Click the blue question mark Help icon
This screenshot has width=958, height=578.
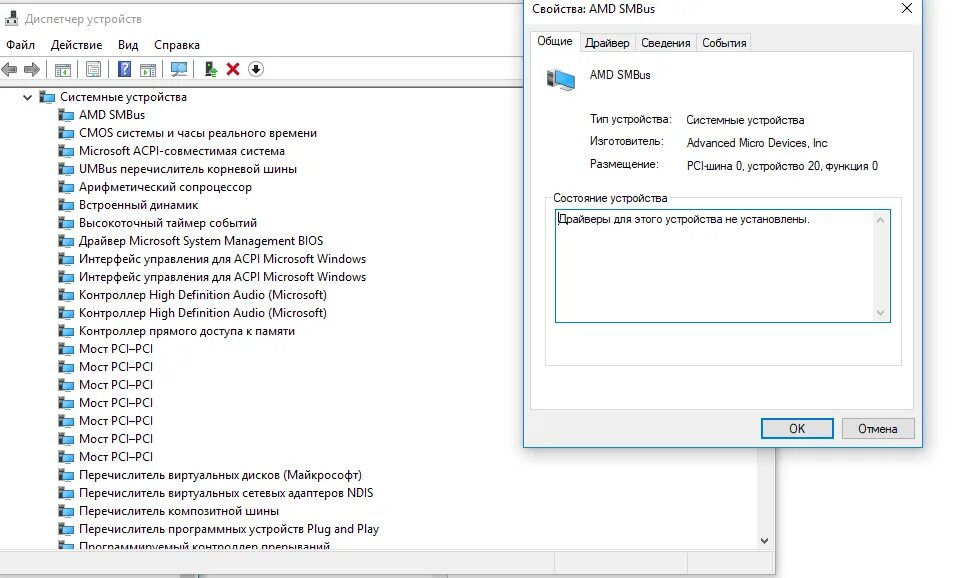click(124, 69)
